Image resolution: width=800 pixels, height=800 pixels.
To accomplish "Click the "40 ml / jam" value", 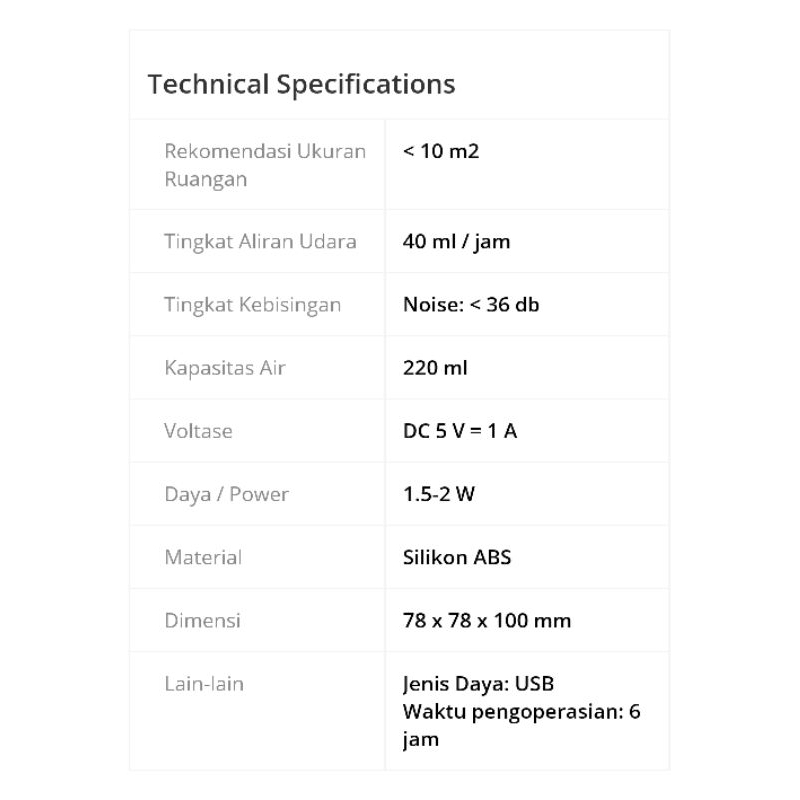I will [x=456, y=242].
